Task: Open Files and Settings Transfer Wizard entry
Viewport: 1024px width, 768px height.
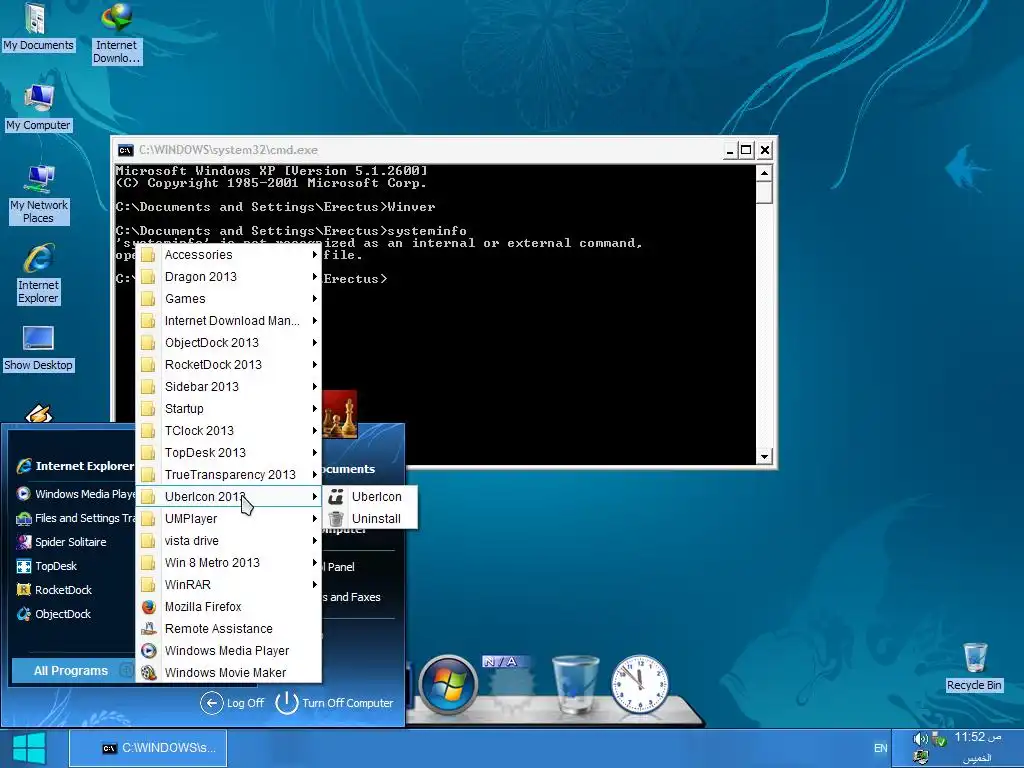Action: [74, 518]
